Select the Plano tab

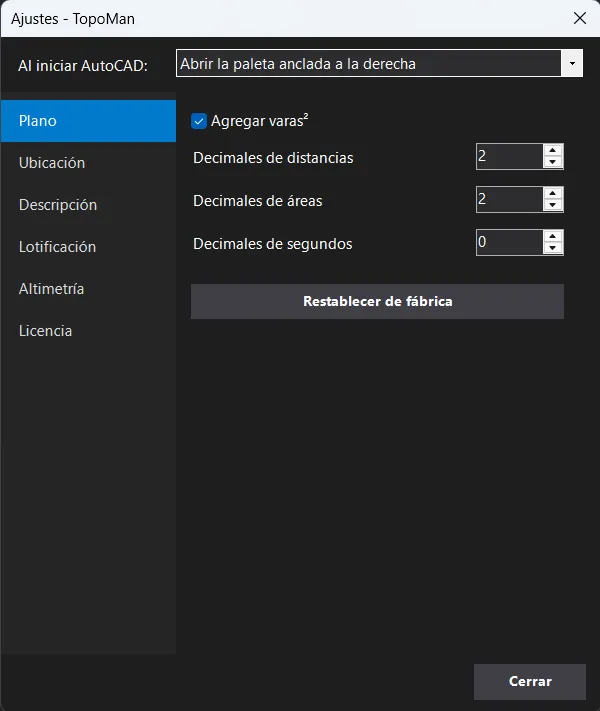pyautogui.click(x=88, y=121)
